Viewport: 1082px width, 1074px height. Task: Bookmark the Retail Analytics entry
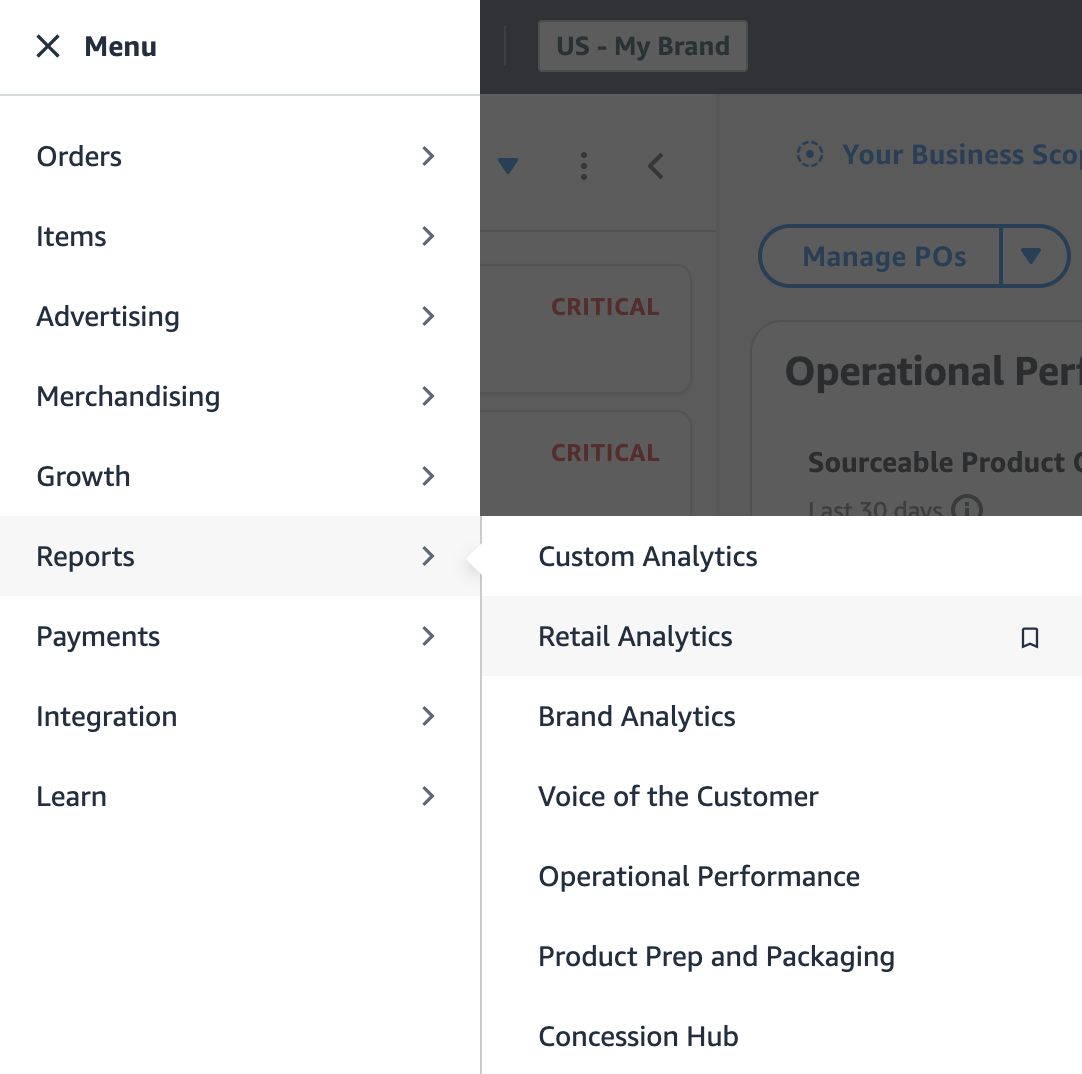point(1030,637)
